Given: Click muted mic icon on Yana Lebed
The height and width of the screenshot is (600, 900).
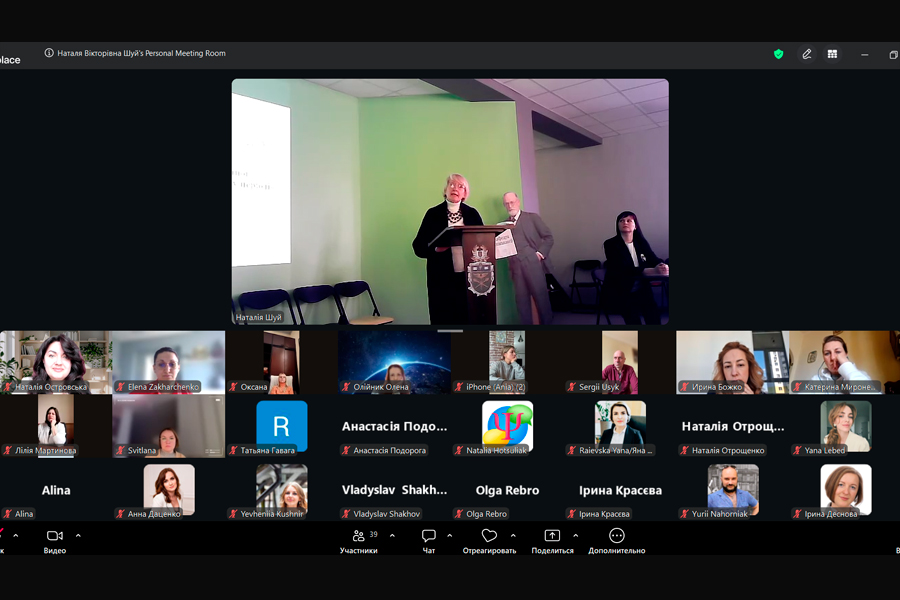Looking at the screenshot, I should pyautogui.click(x=797, y=450).
